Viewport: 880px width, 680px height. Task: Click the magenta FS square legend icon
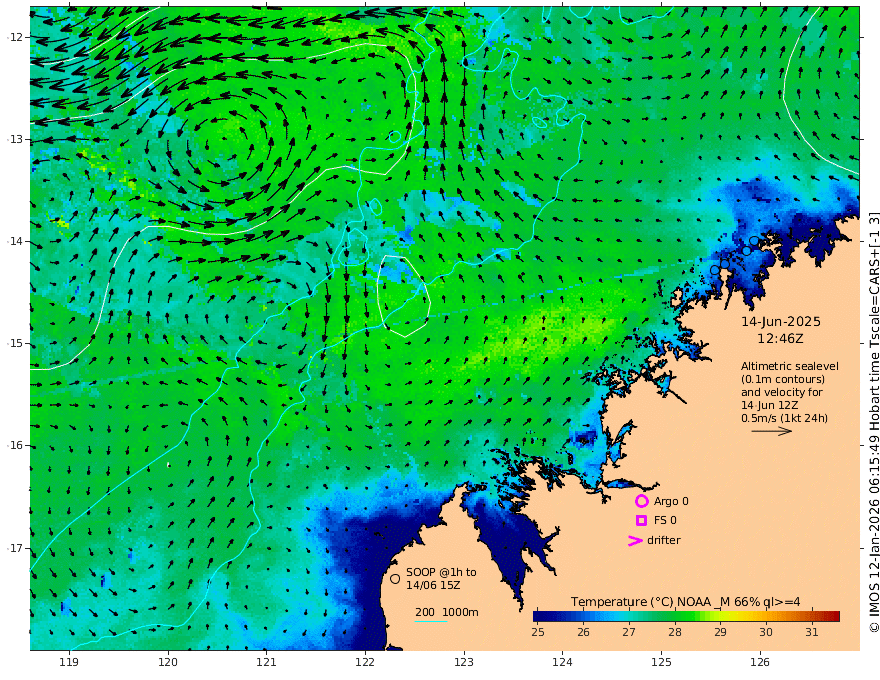641,520
